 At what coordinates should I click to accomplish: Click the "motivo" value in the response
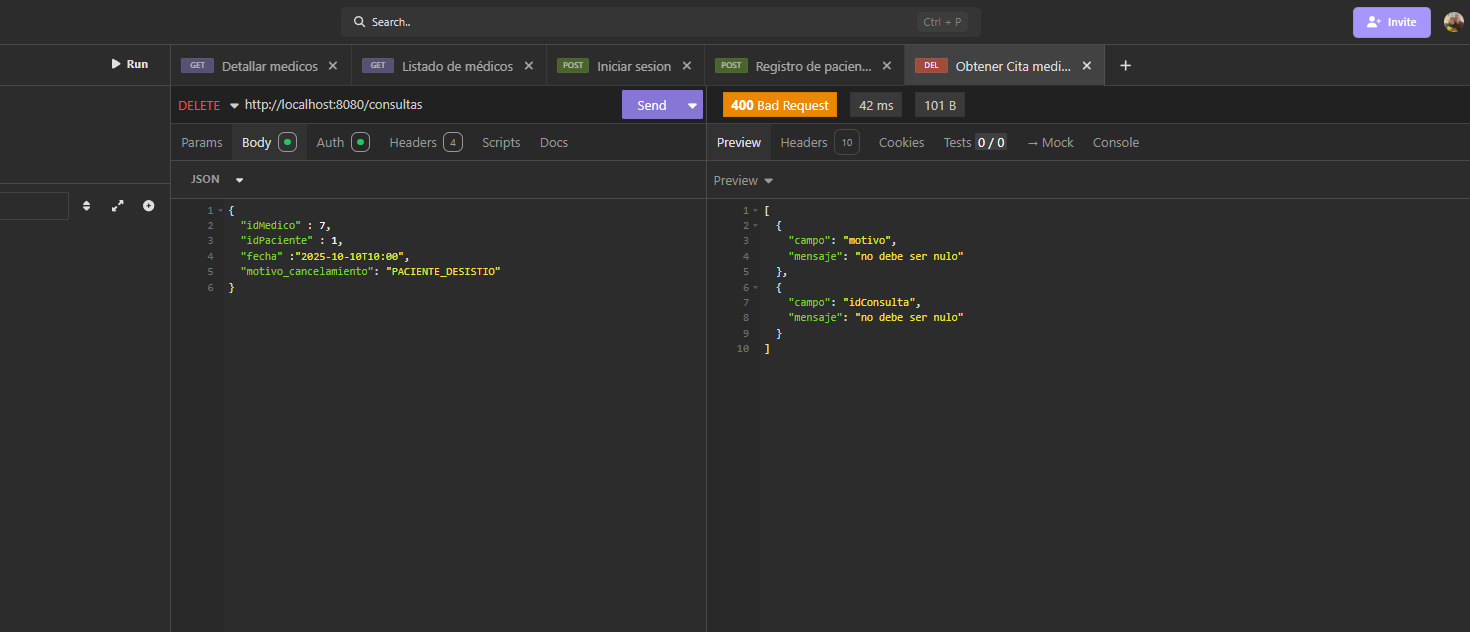869,241
